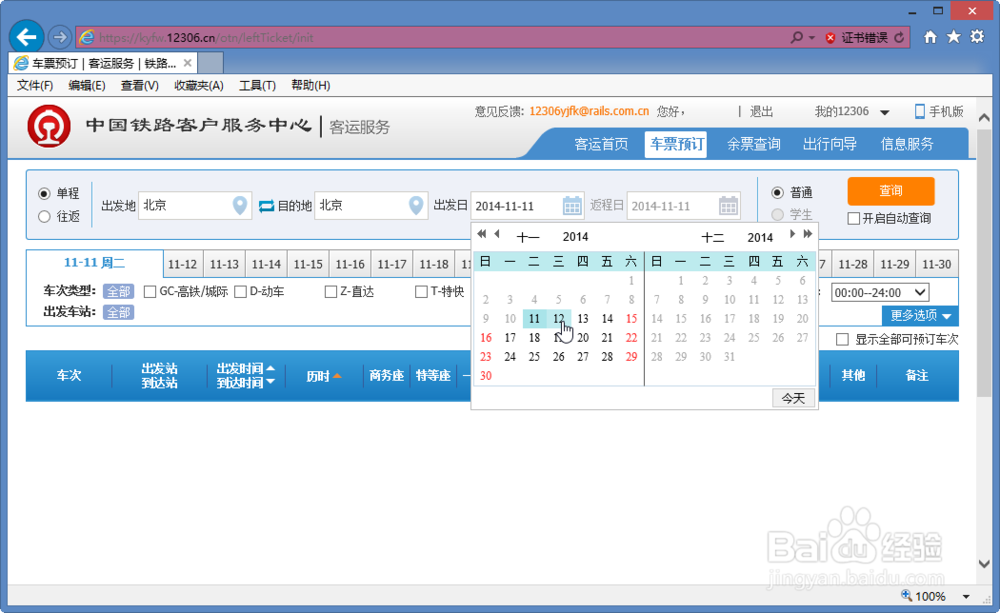Open the 我的12306 dropdown menu

(852, 112)
